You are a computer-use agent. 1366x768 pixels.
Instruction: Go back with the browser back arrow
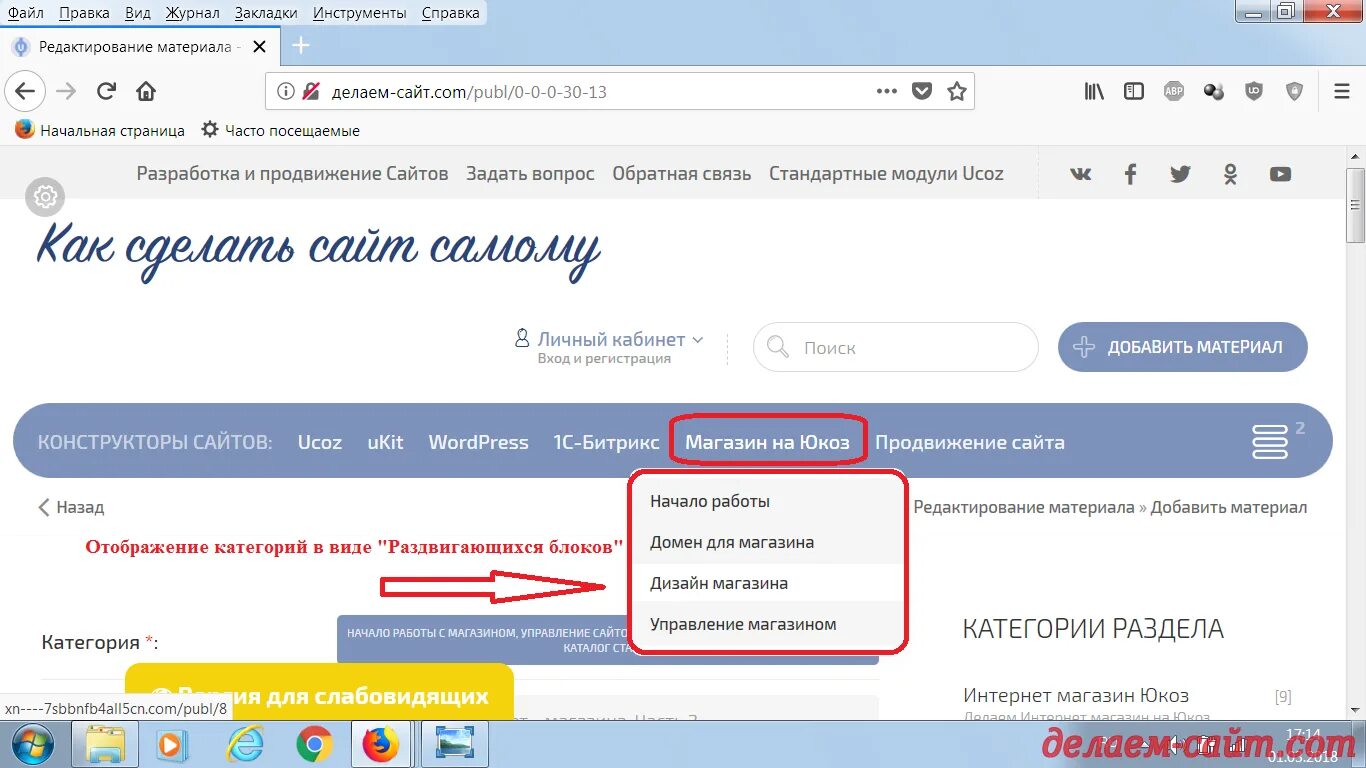pyautogui.click(x=25, y=92)
